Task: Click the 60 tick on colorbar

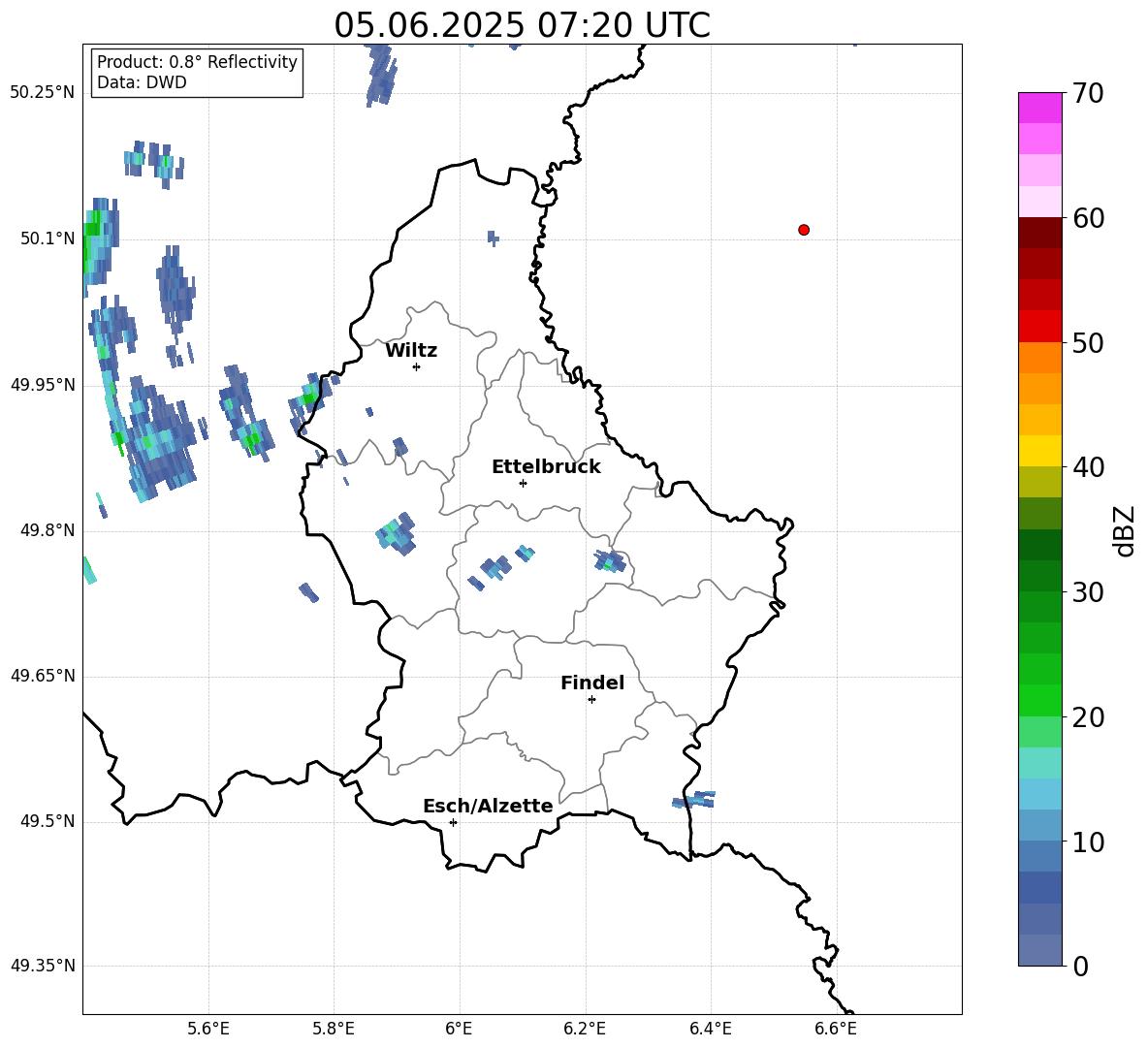Action: coord(1088,218)
